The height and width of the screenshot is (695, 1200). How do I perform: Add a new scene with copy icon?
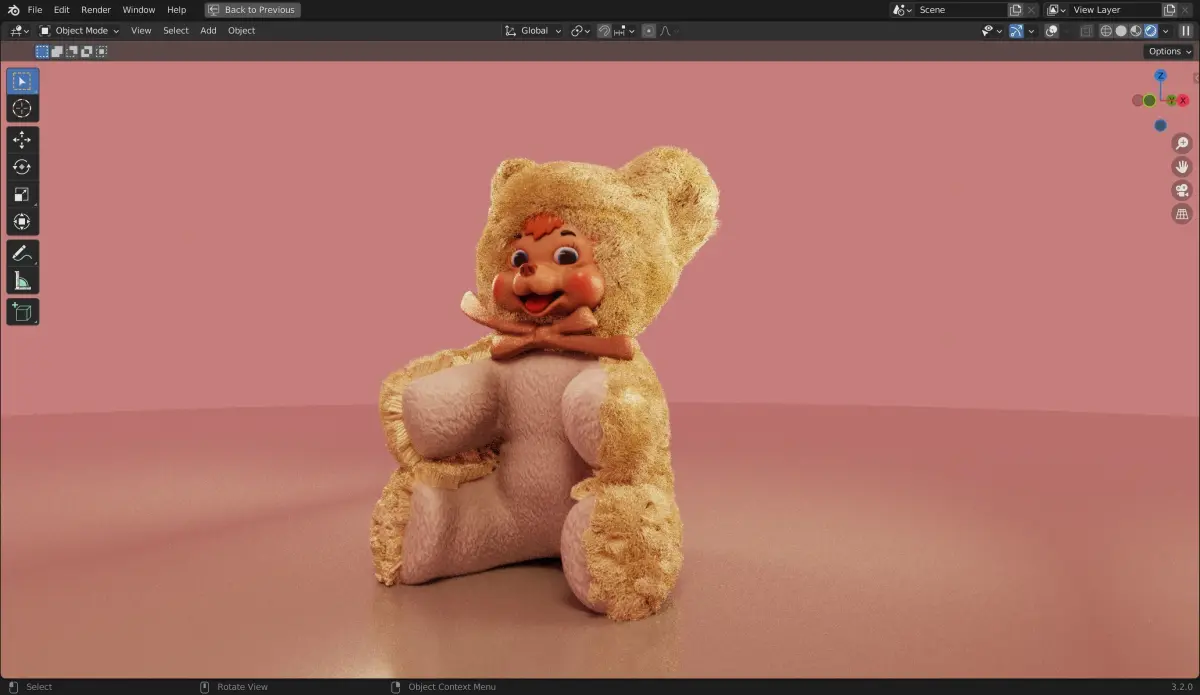[x=1016, y=10]
